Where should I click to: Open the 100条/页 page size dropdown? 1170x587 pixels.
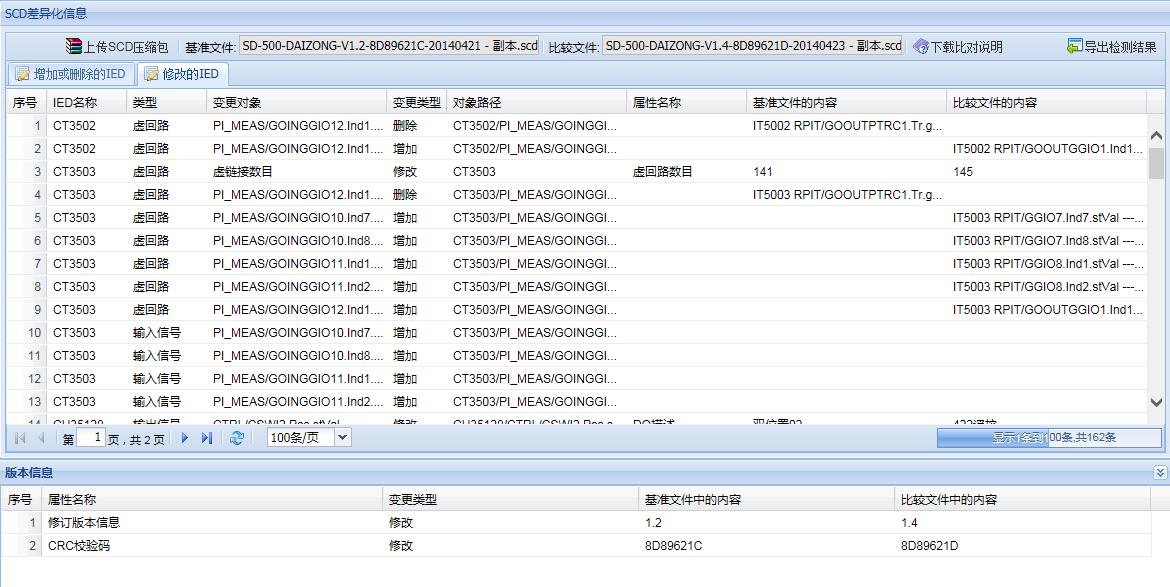[x=343, y=438]
